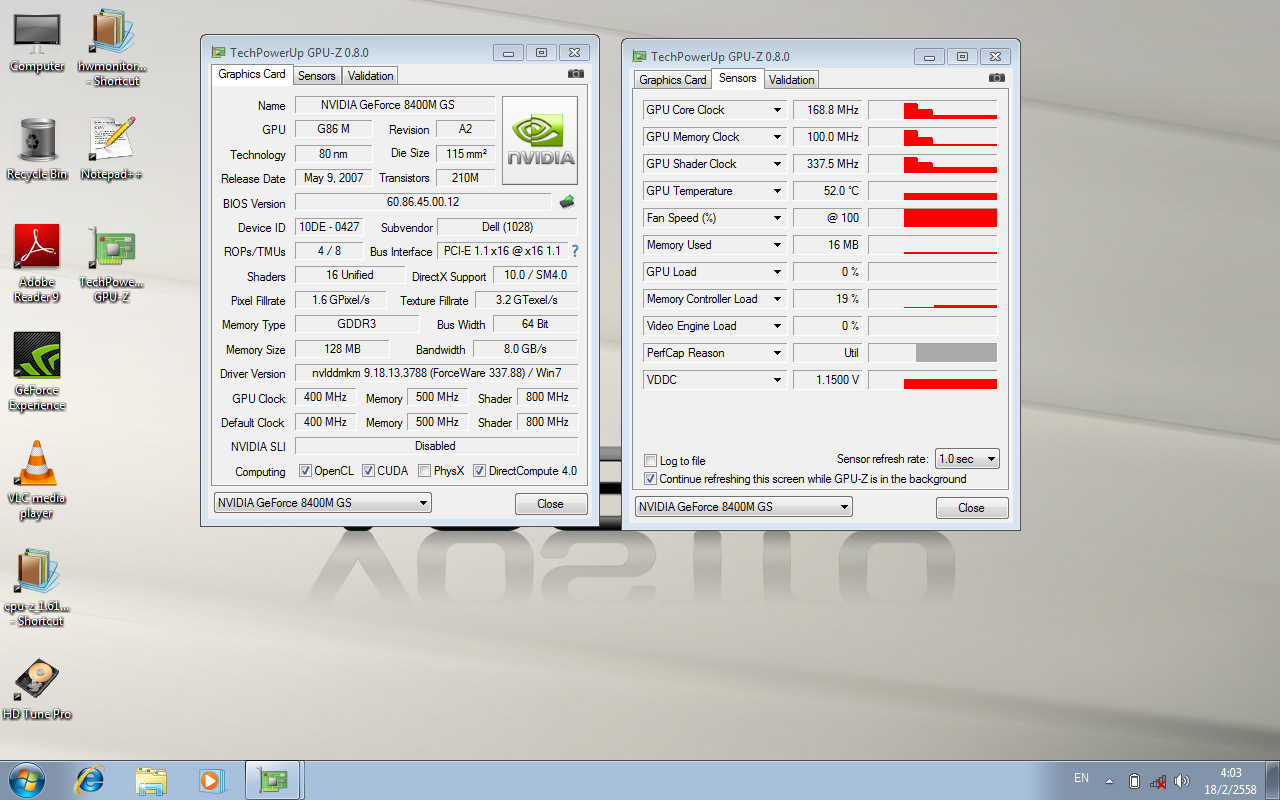This screenshot has width=1280, height=800.
Task: Click the BIOS save chip icon
Action: [567, 202]
